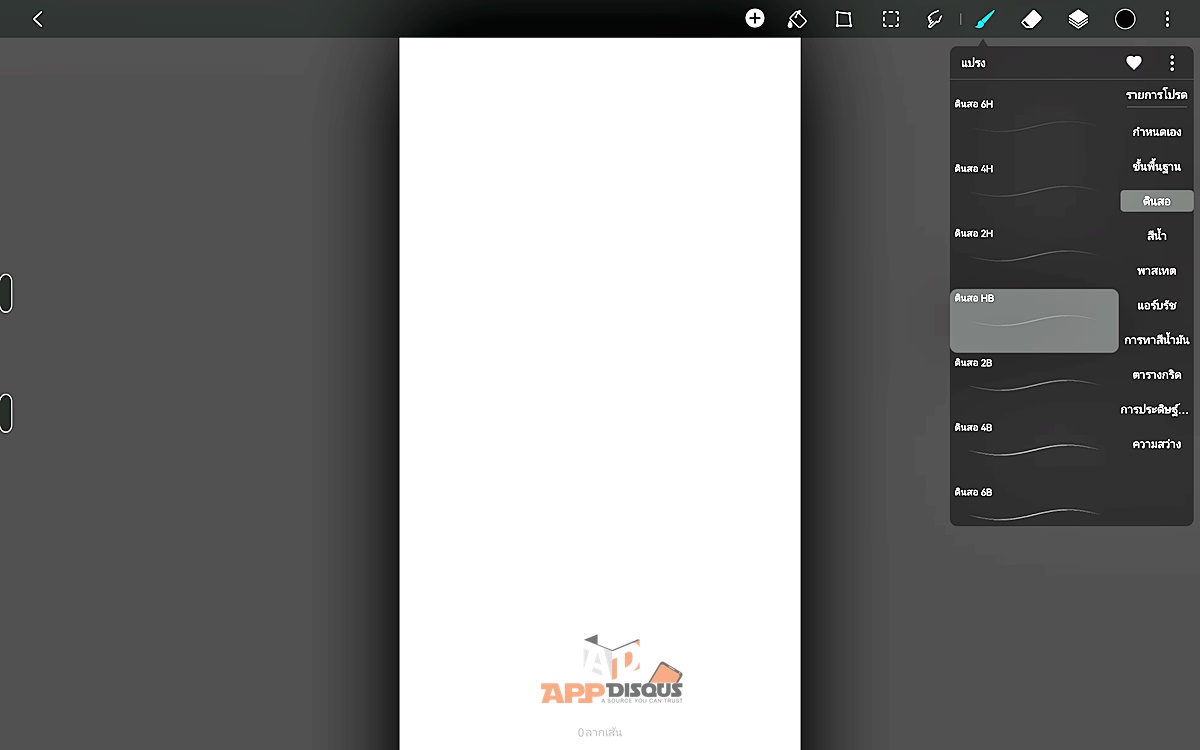Open the layers panel
The width and height of the screenshot is (1200, 750).
coord(1078,19)
